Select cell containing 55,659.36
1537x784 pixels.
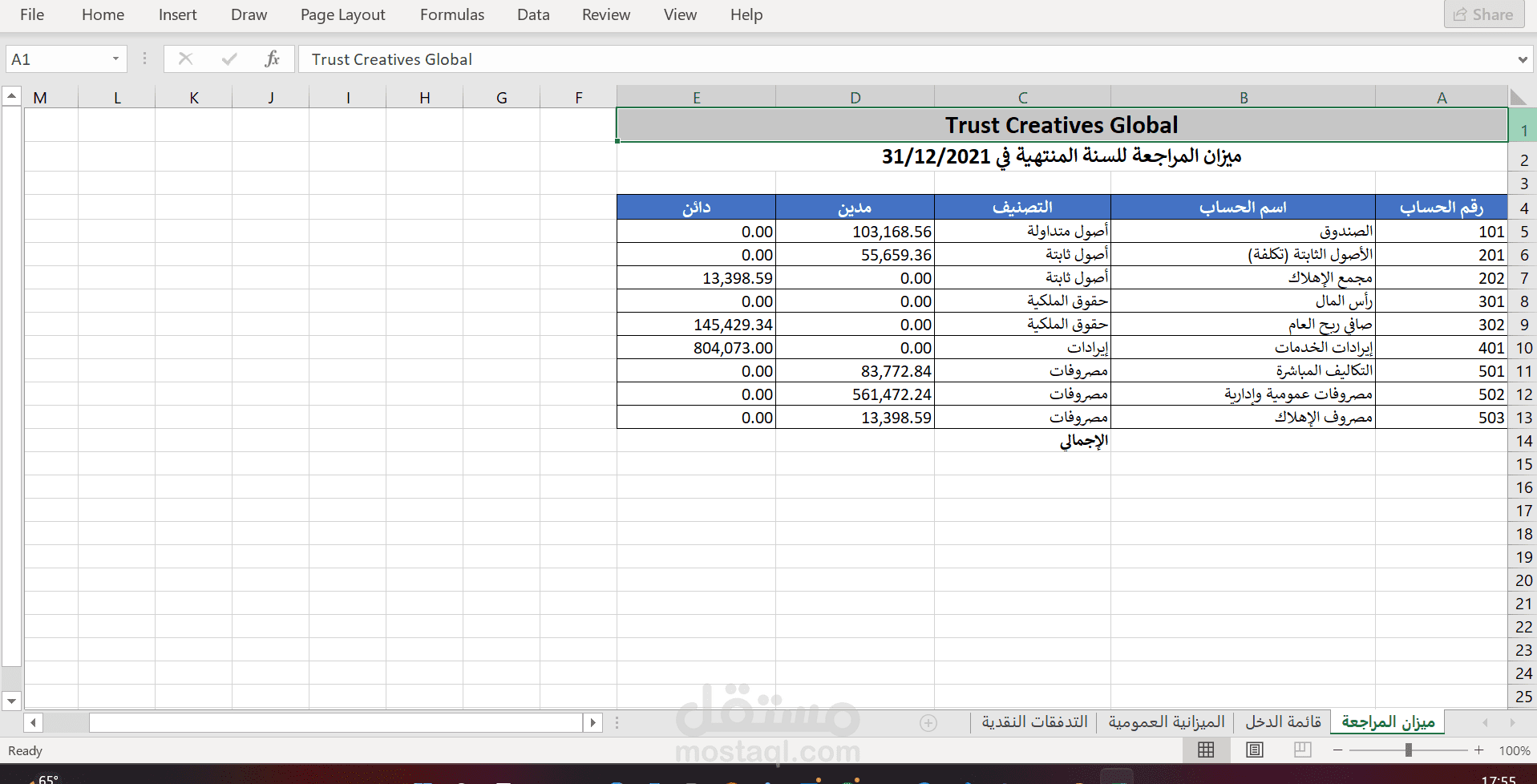click(855, 255)
